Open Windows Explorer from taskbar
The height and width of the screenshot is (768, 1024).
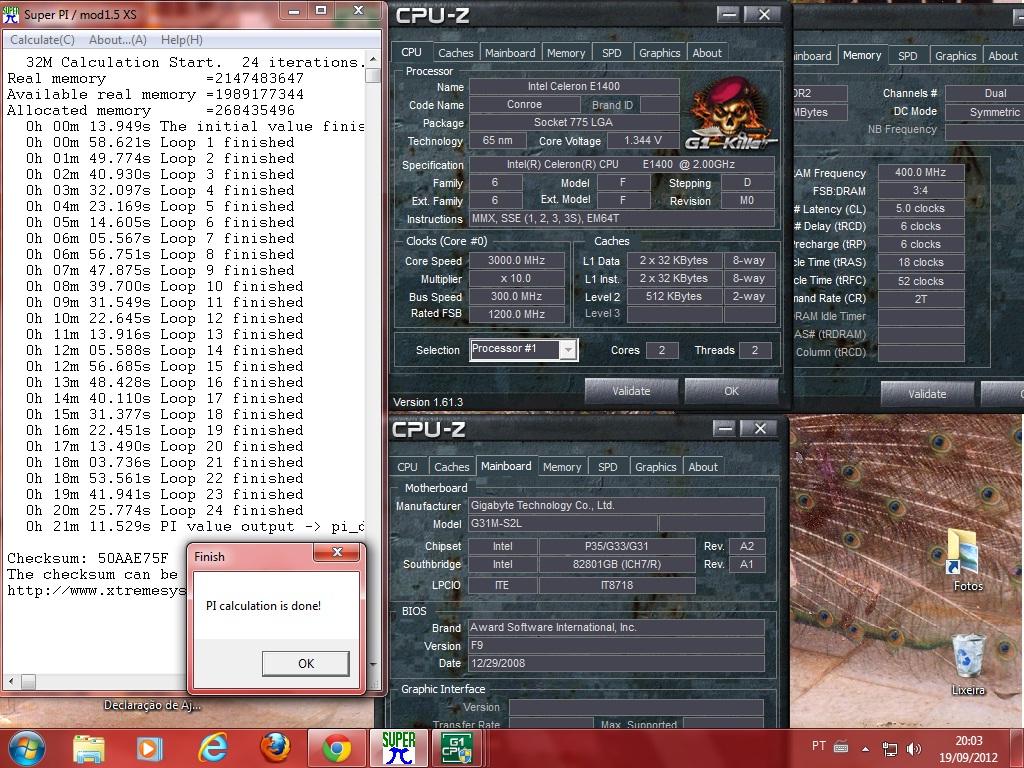[89, 749]
